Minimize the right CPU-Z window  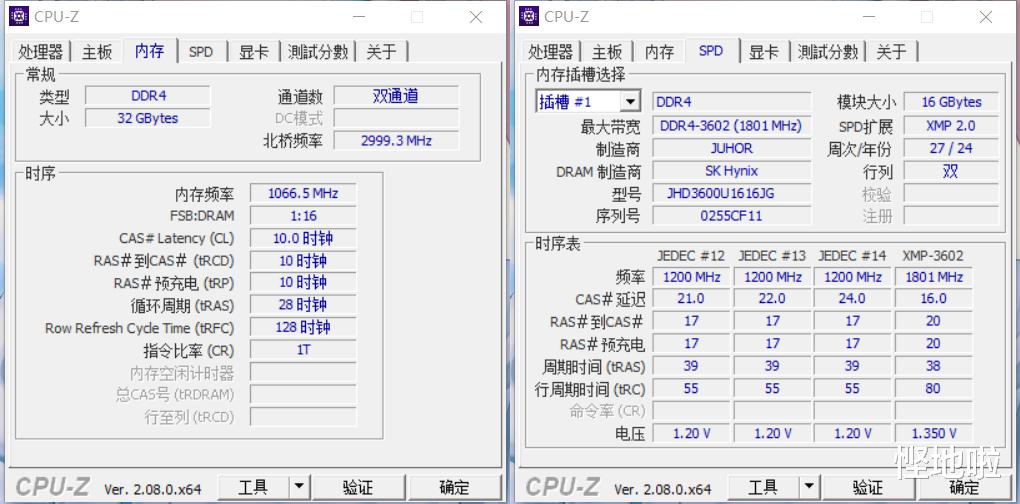(868, 17)
